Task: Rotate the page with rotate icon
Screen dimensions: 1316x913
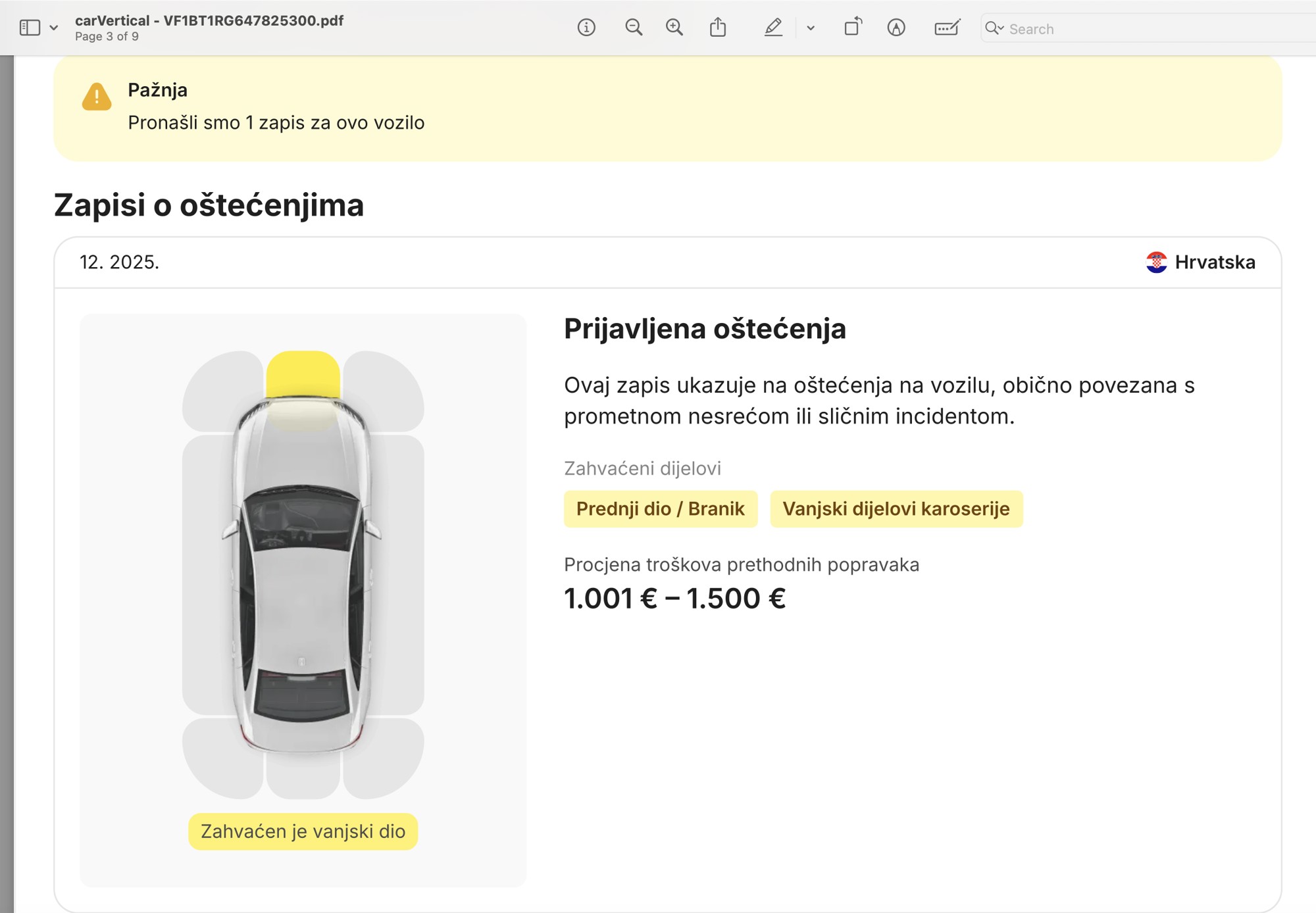Action: click(853, 27)
